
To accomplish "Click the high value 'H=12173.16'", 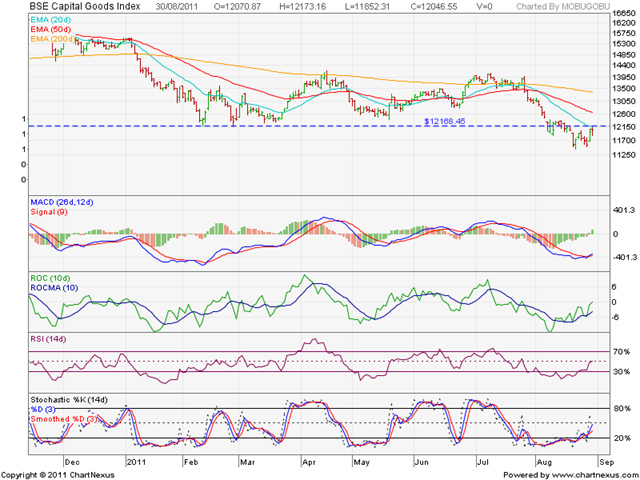I will coord(303,6).
